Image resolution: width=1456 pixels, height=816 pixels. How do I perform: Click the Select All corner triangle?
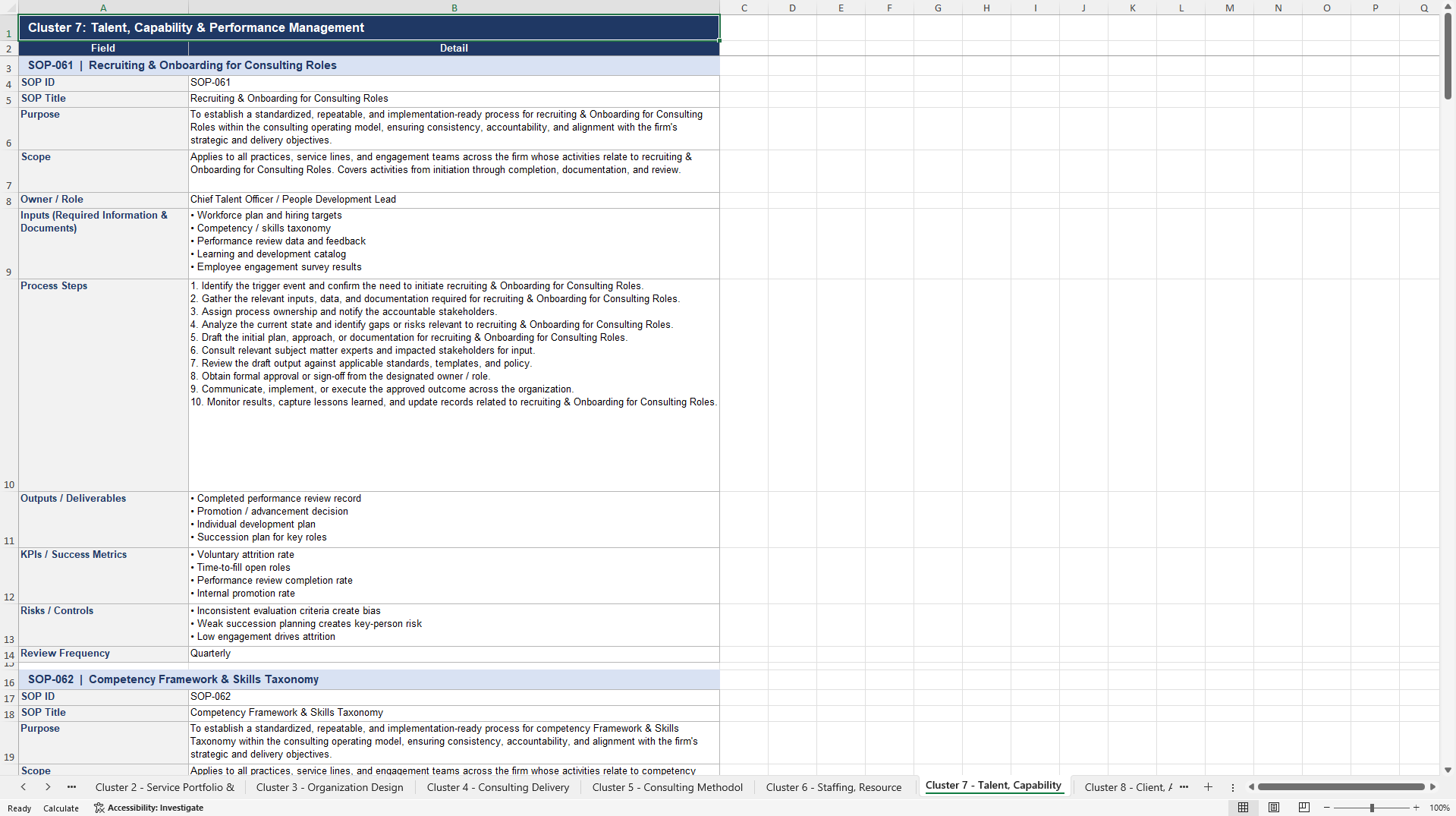point(9,8)
